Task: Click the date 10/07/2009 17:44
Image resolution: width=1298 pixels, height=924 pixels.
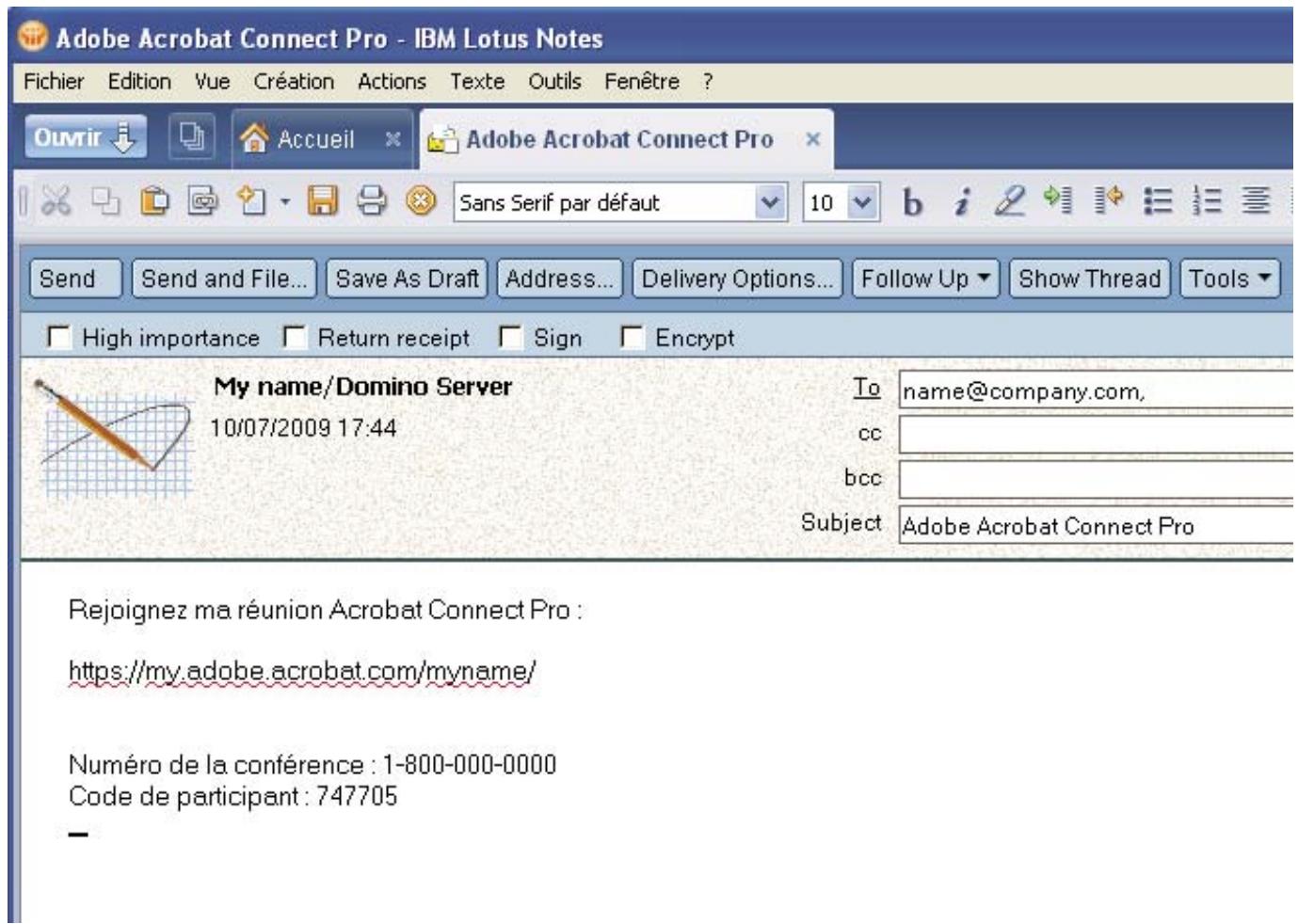Action: [303, 428]
